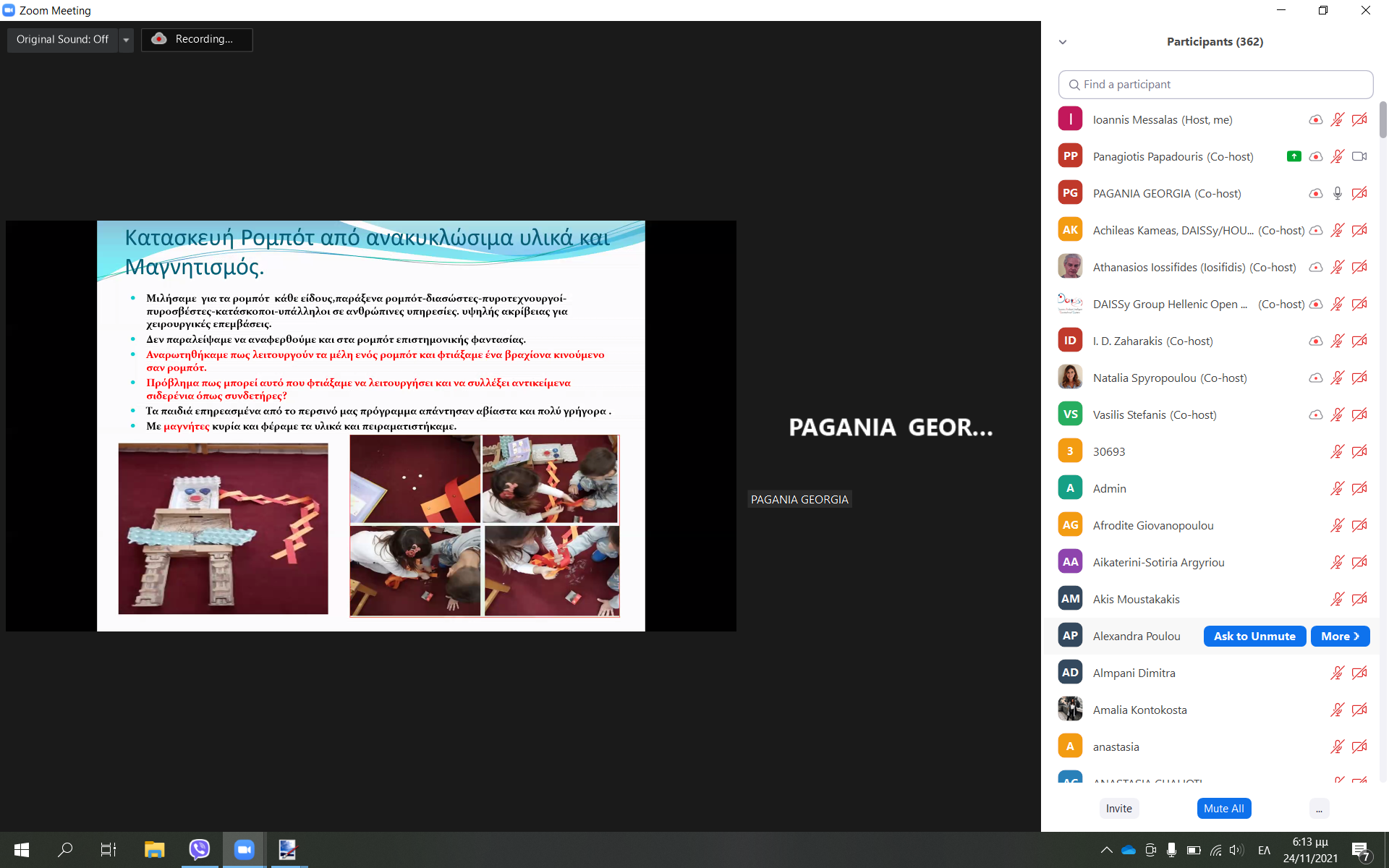Open the three-dots options menu at panel bottom
Image resolution: width=1389 pixels, height=868 pixels.
1319,809
